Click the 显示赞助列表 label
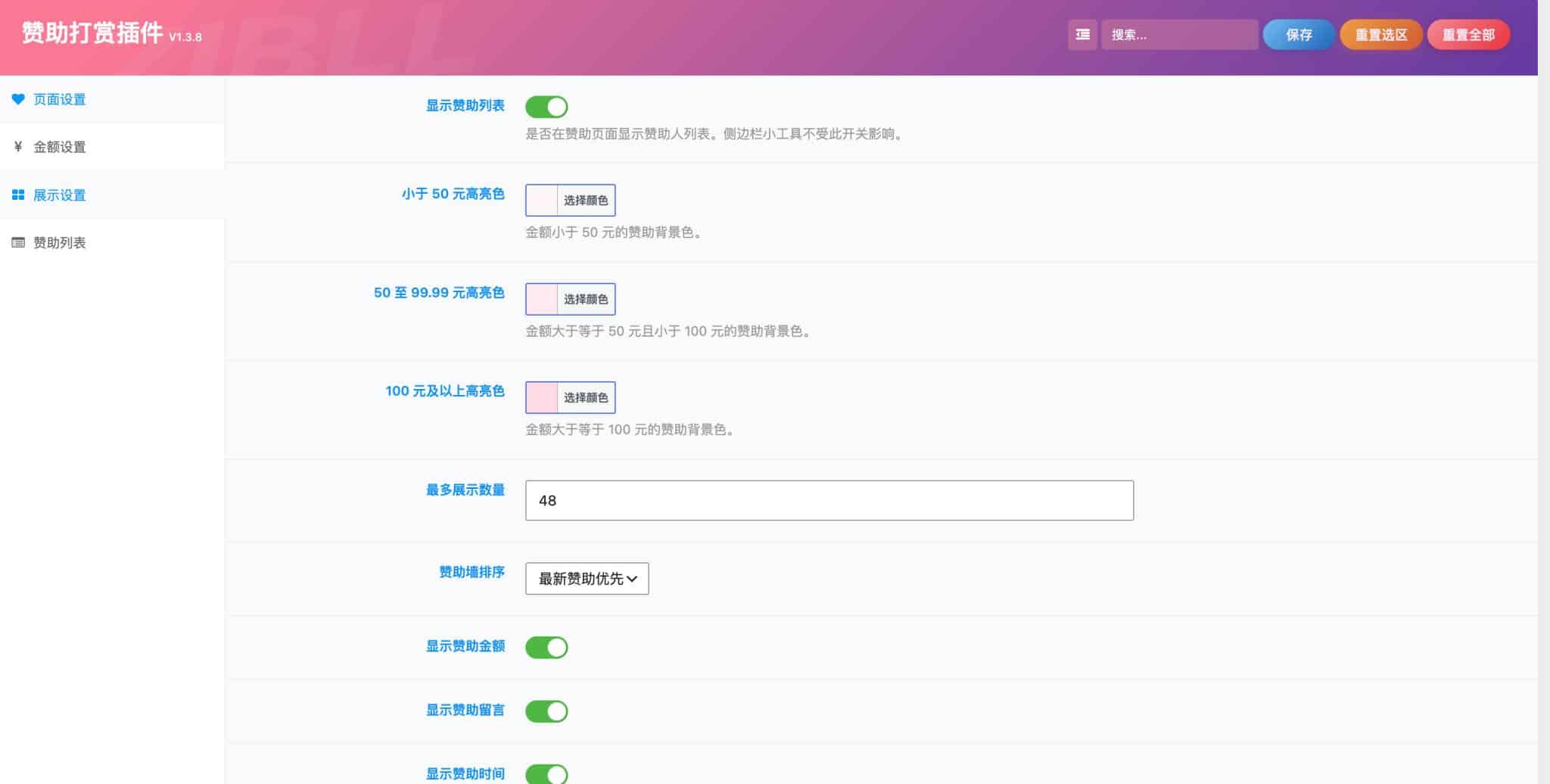 (465, 105)
